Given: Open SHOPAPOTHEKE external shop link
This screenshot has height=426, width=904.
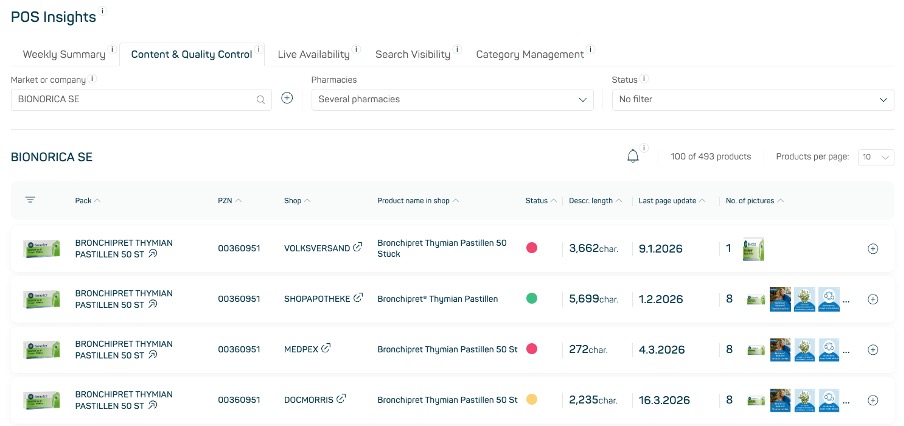Looking at the screenshot, I should tap(358, 298).
